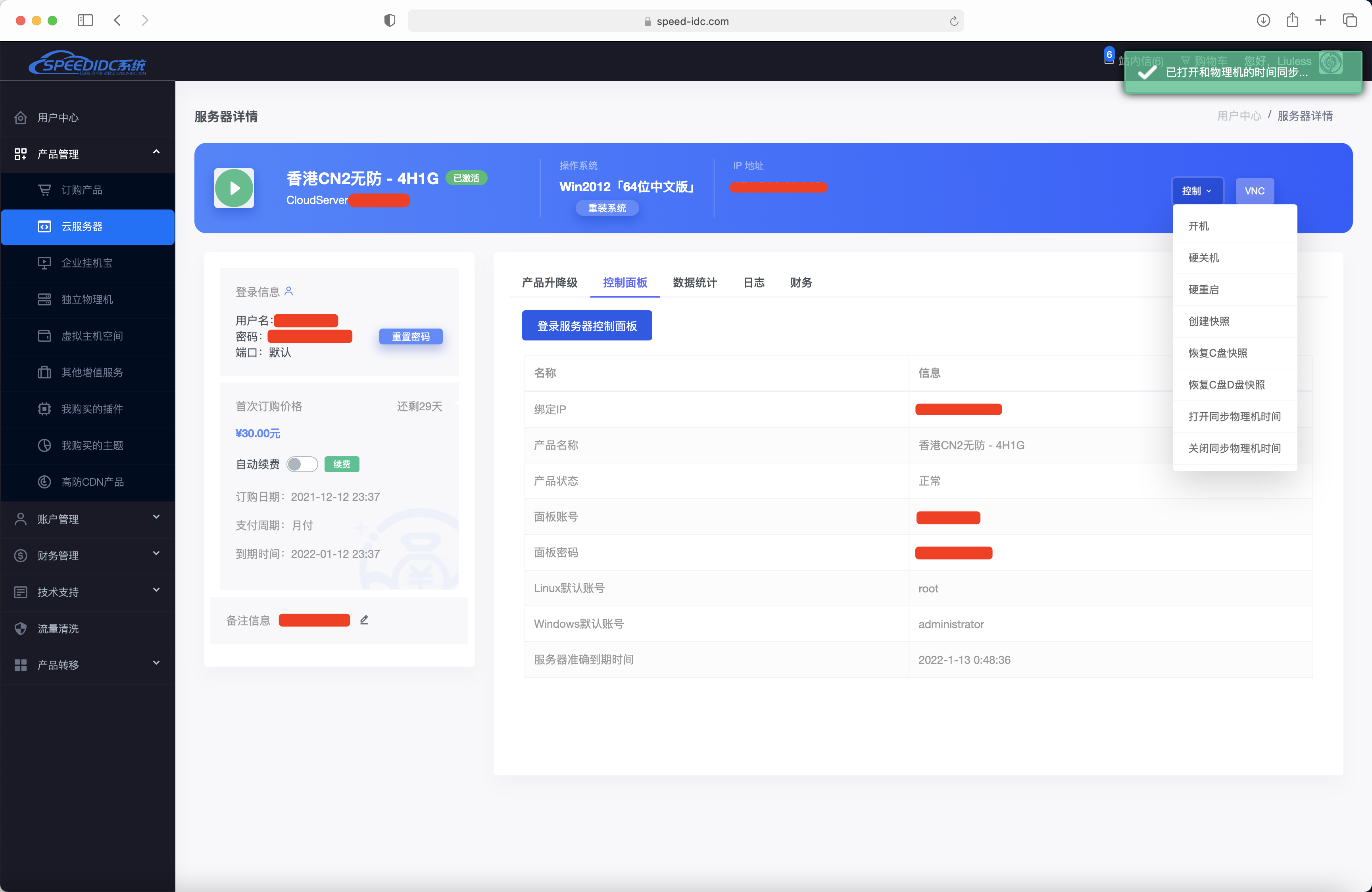Click the 技术支持 list icon
This screenshot has width=1372, height=892.
[x=21, y=592]
